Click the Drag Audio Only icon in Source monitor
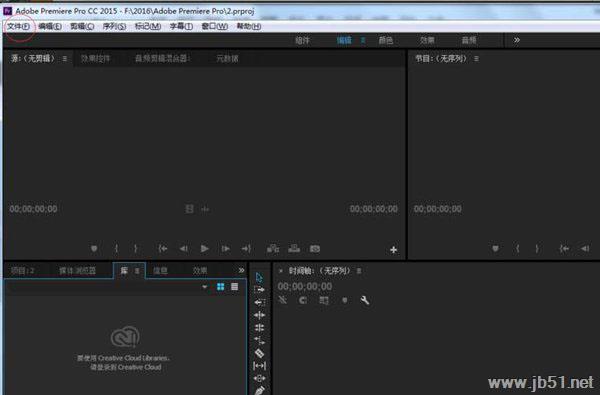 pyautogui.click(x=205, y=209)
